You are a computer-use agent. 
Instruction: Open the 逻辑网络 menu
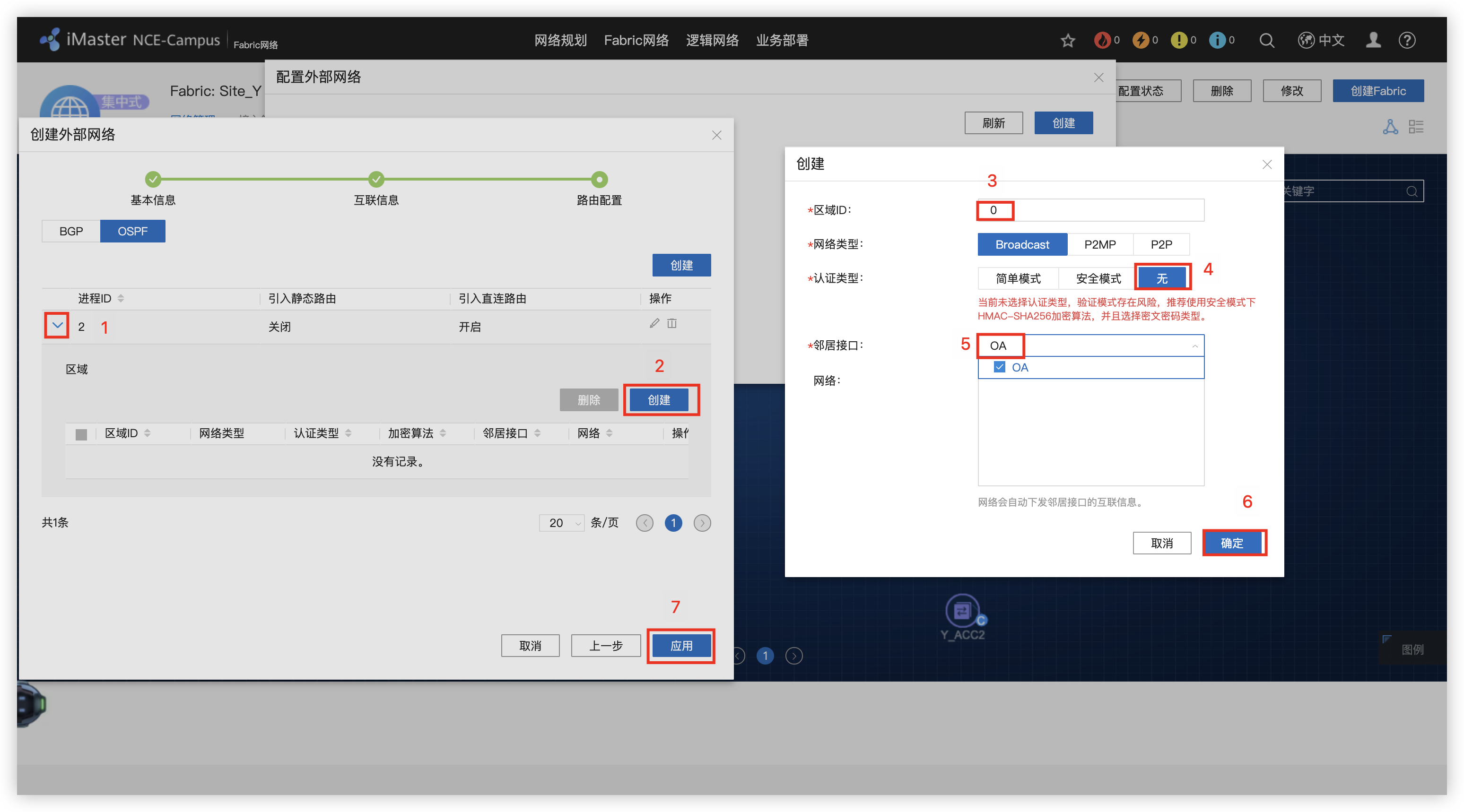coord(712,40)
